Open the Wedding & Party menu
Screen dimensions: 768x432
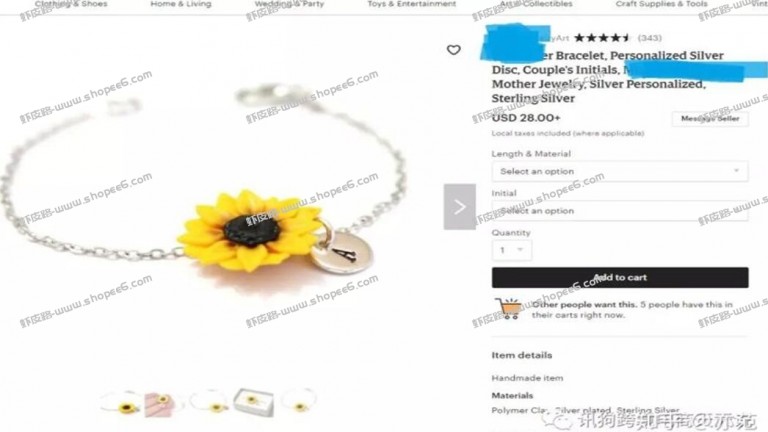tap(289, 4)
